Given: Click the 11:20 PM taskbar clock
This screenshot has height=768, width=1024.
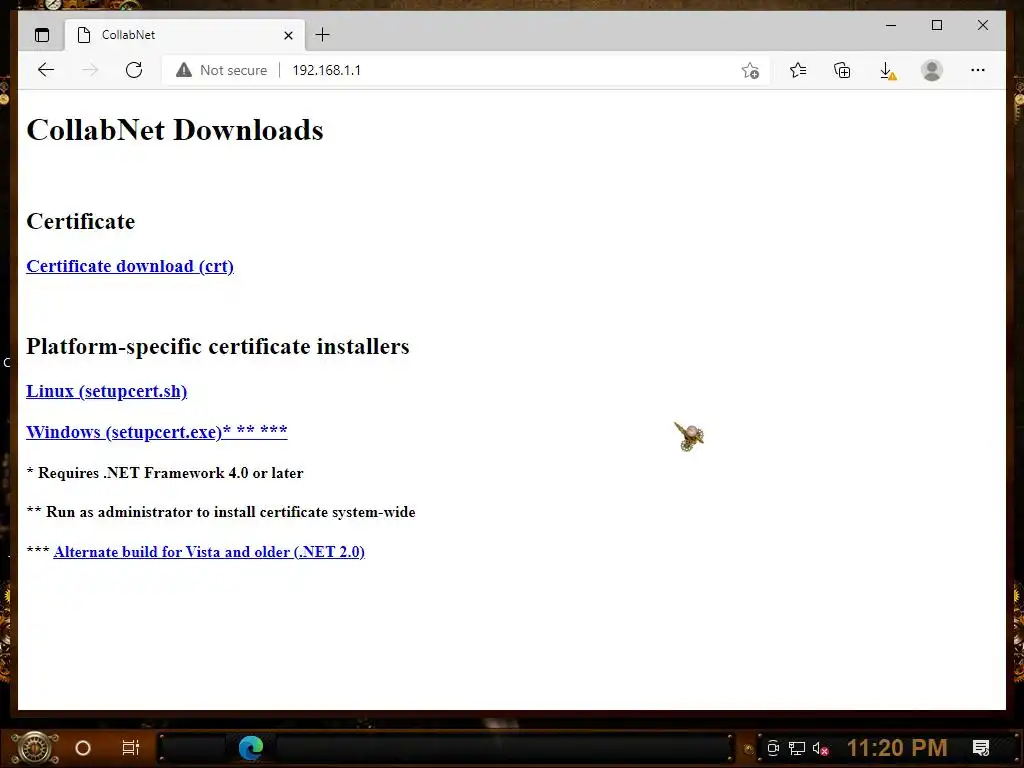Looking at the screenshot, I should (x=897, y=748).
